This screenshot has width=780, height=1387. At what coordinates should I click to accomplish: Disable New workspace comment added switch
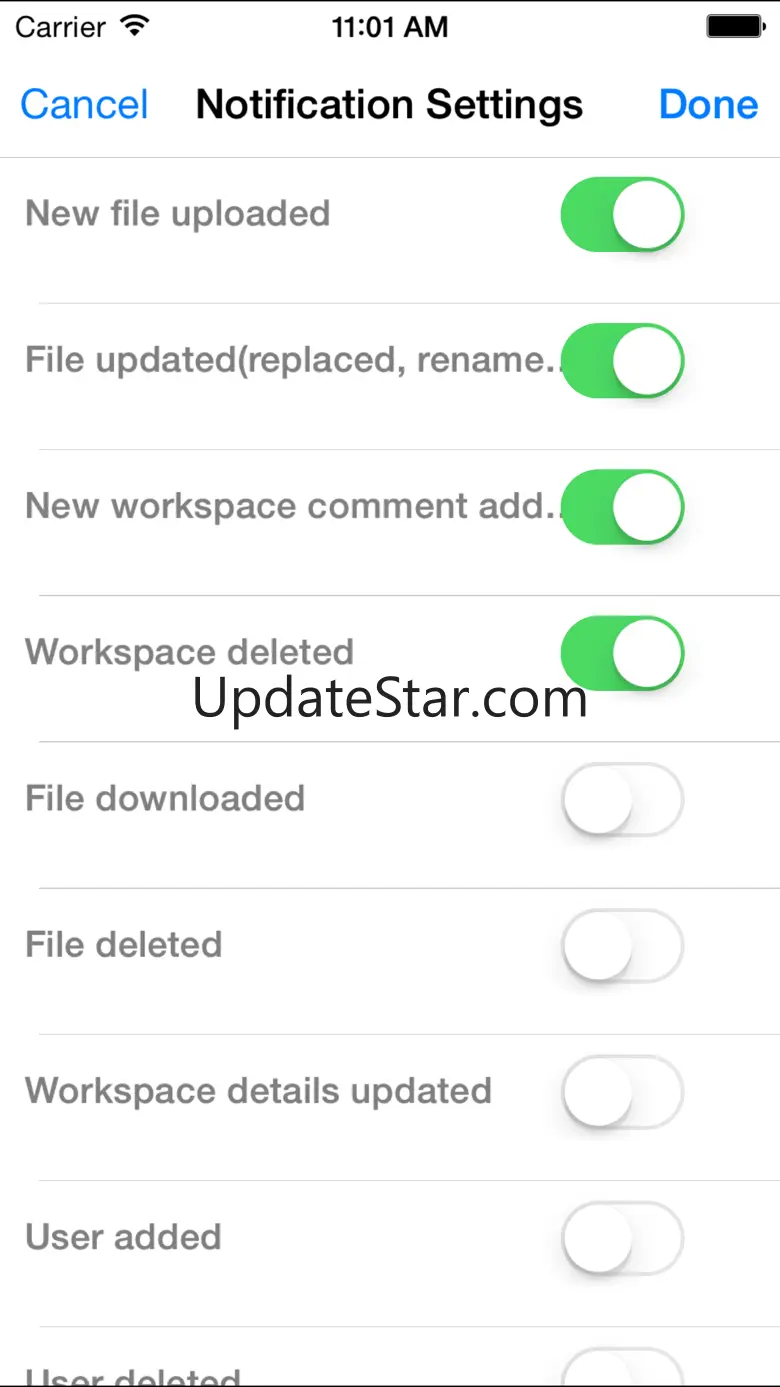[x=622, y=507]
